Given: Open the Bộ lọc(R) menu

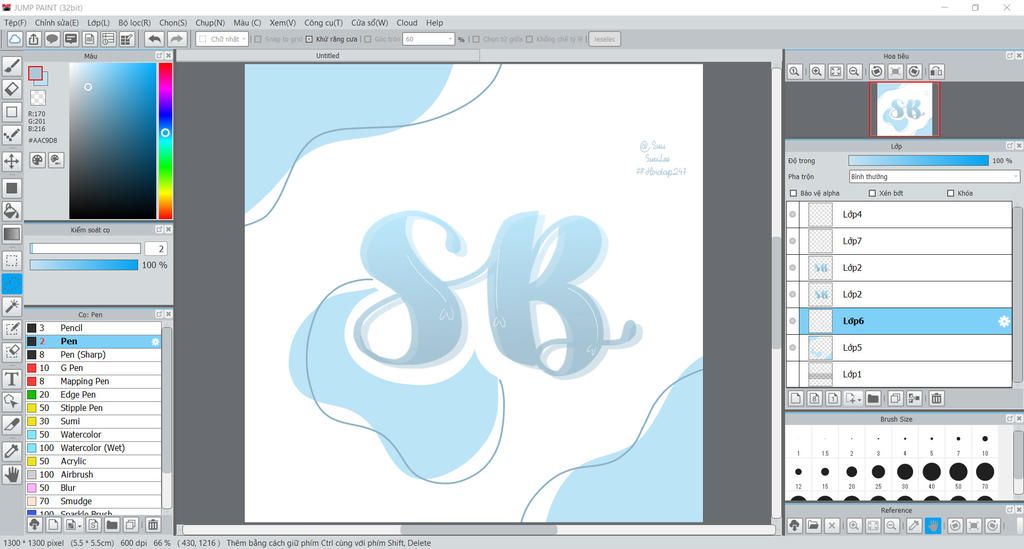Looking at the screenshot, I should 135,23.
